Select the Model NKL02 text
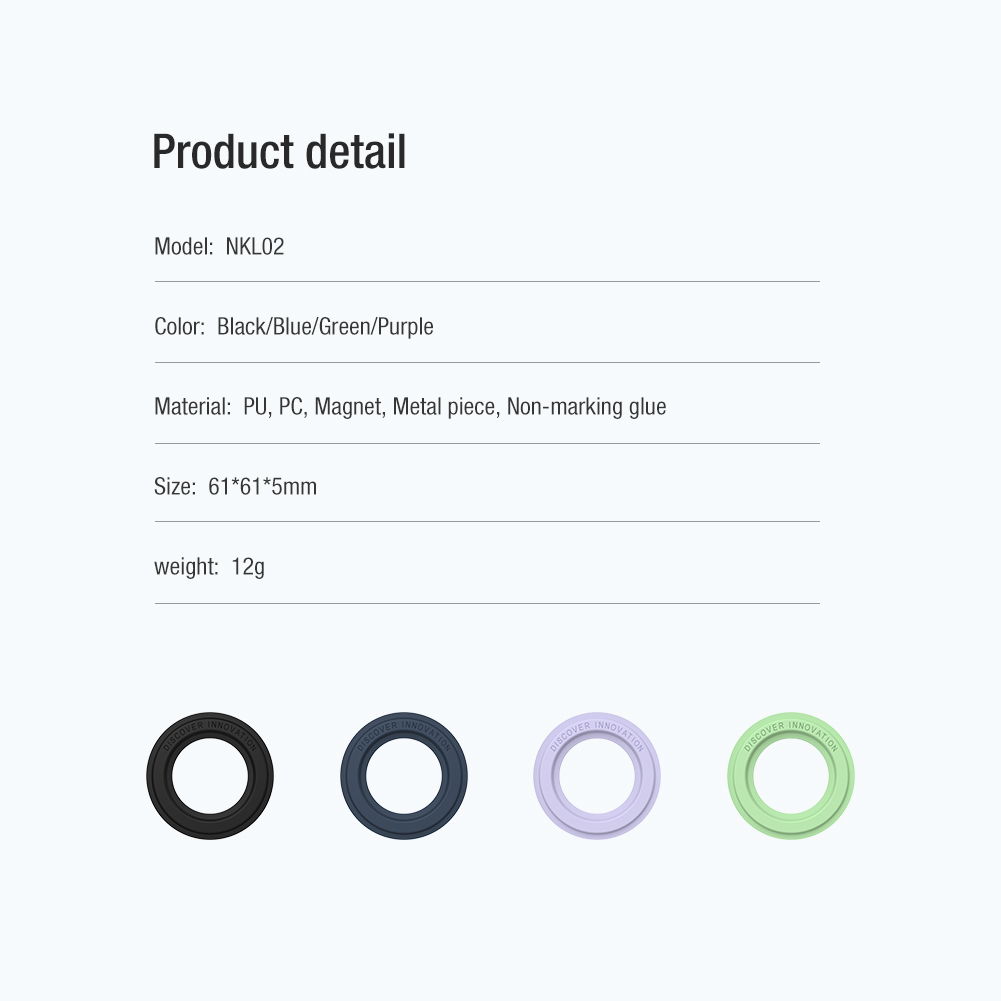 219,246
